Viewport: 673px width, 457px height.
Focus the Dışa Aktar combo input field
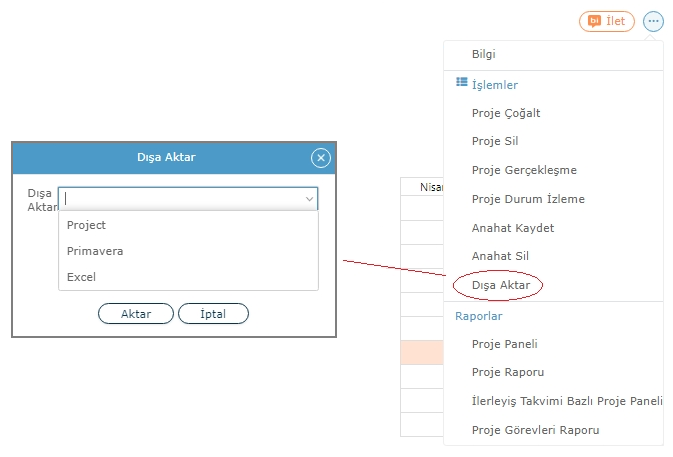[x=182, y=199]
